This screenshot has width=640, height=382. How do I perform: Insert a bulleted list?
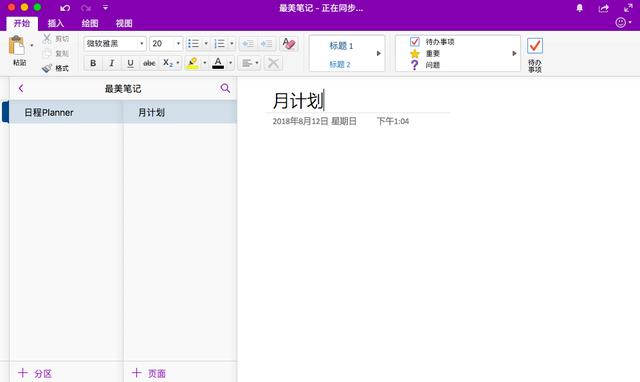pyautogui.click(x=193, y=43)
